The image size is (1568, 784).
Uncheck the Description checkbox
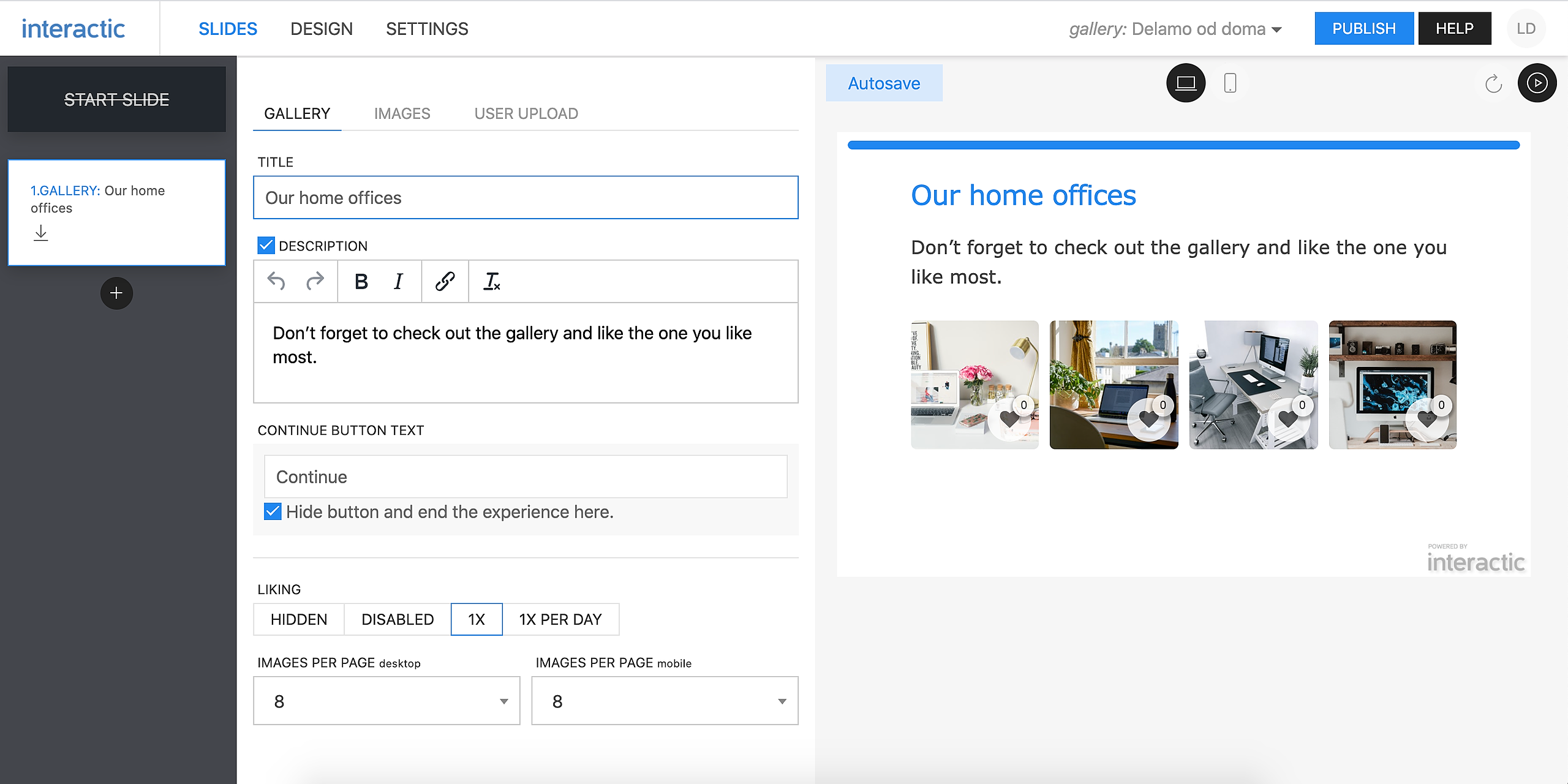(x=266, y=246)
